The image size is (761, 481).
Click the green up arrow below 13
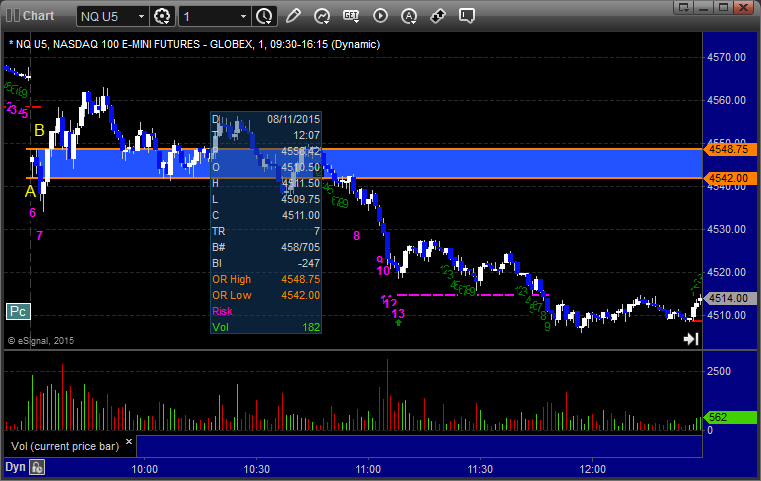[x=398, y=323]
